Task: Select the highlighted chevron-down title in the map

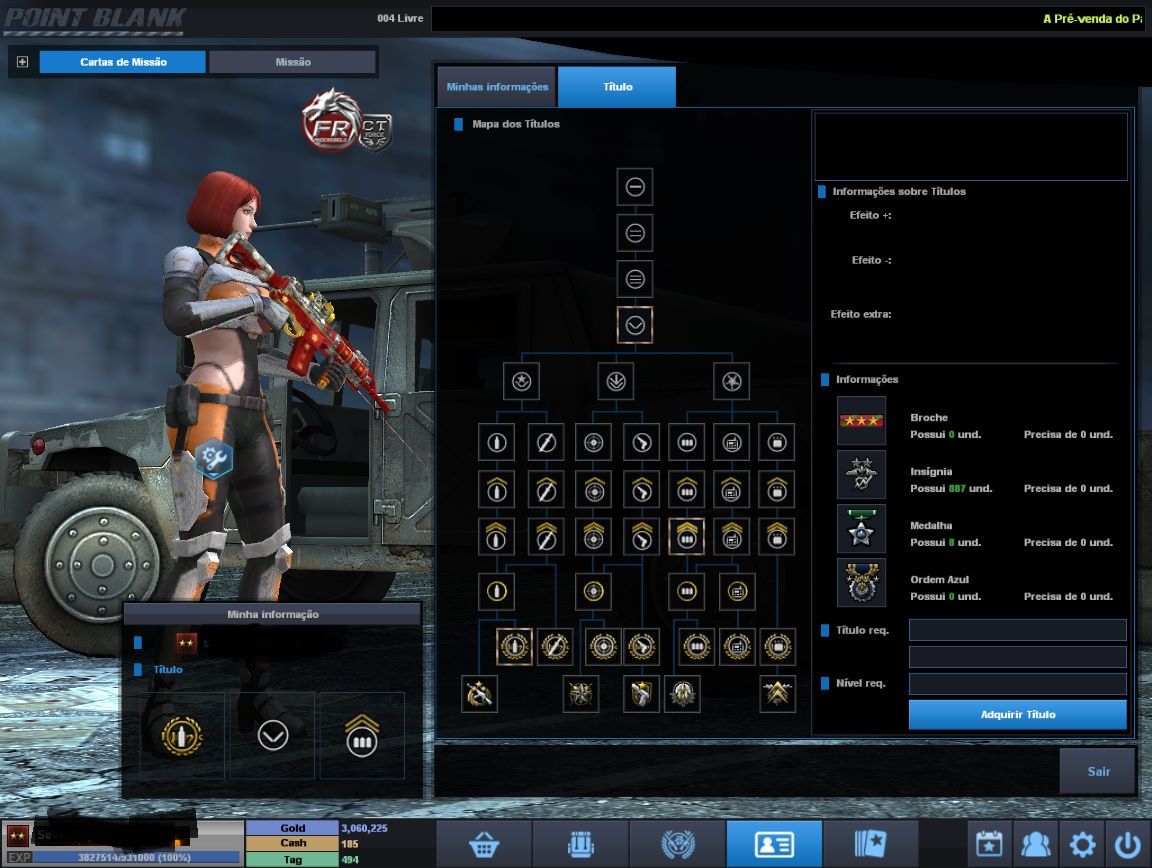Action: 635,325
